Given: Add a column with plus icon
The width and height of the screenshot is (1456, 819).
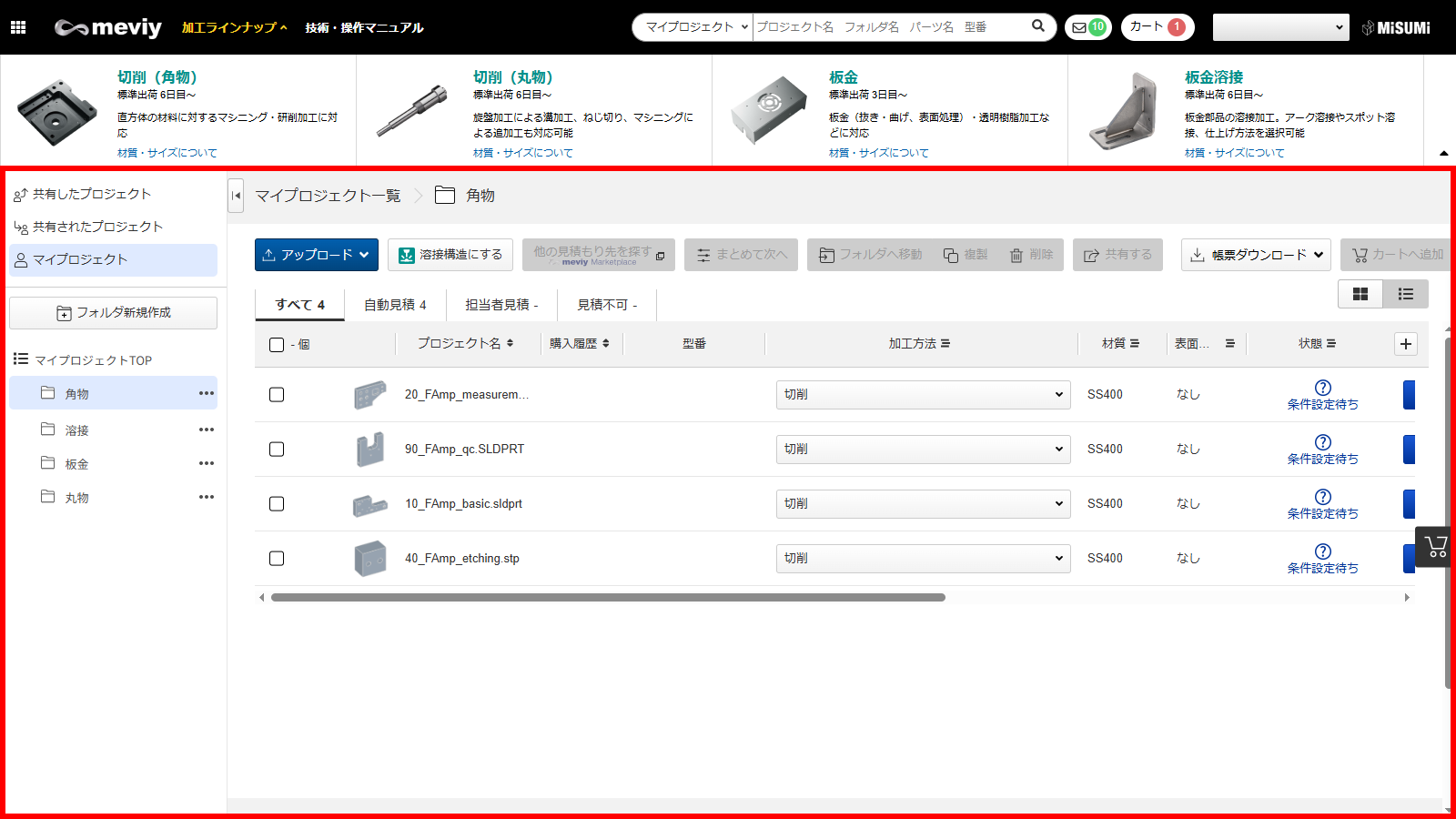Looking at the screenshot, I should tap(1406, 344).
